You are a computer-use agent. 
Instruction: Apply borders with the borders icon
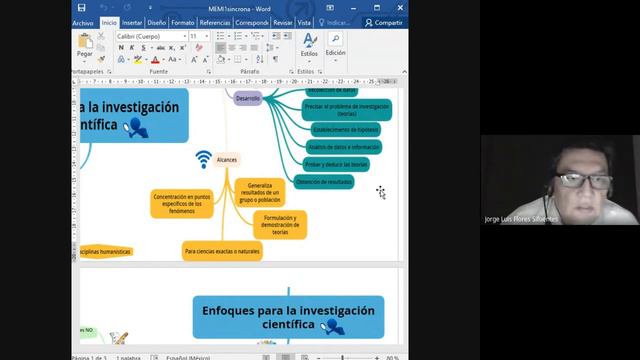238,60
